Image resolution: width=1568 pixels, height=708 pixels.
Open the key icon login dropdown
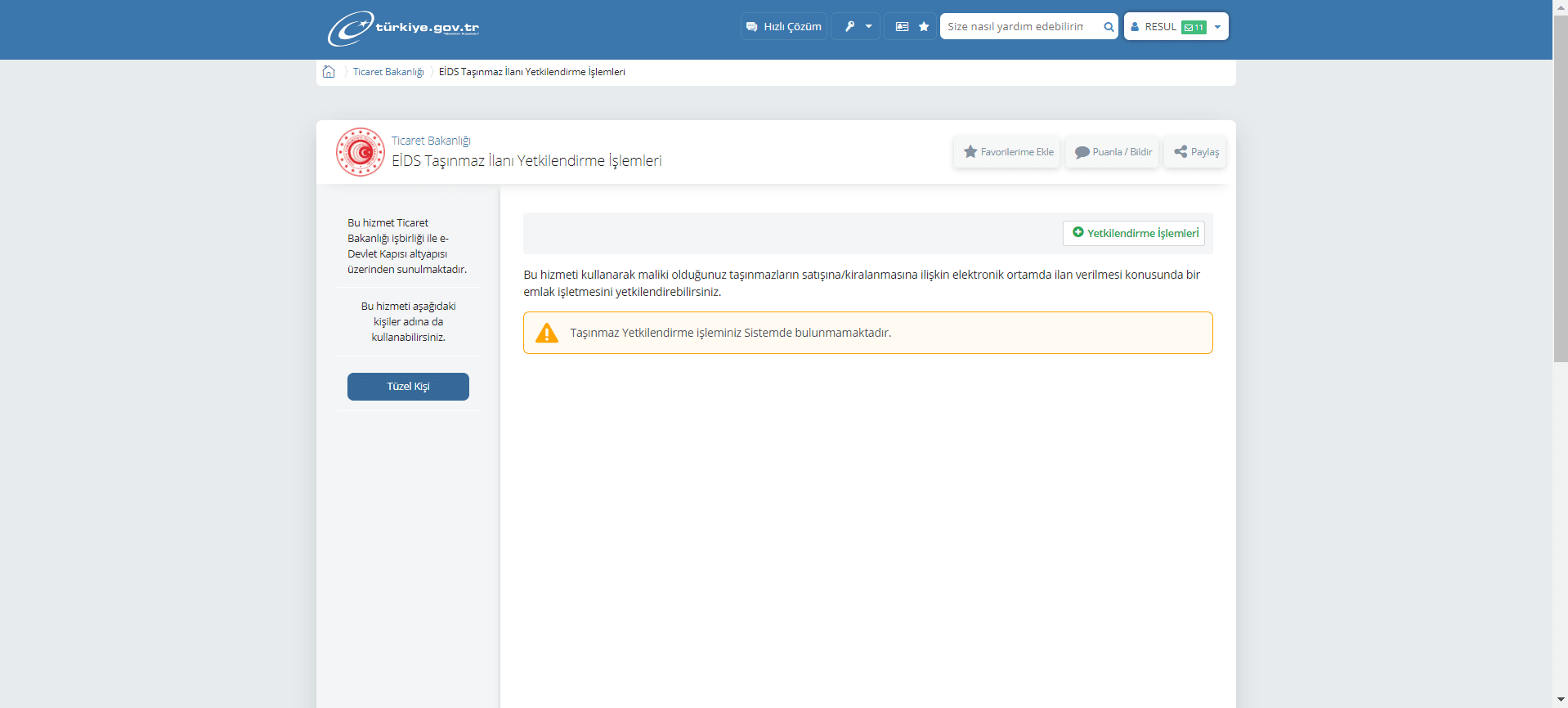click(x=856, y=26)
